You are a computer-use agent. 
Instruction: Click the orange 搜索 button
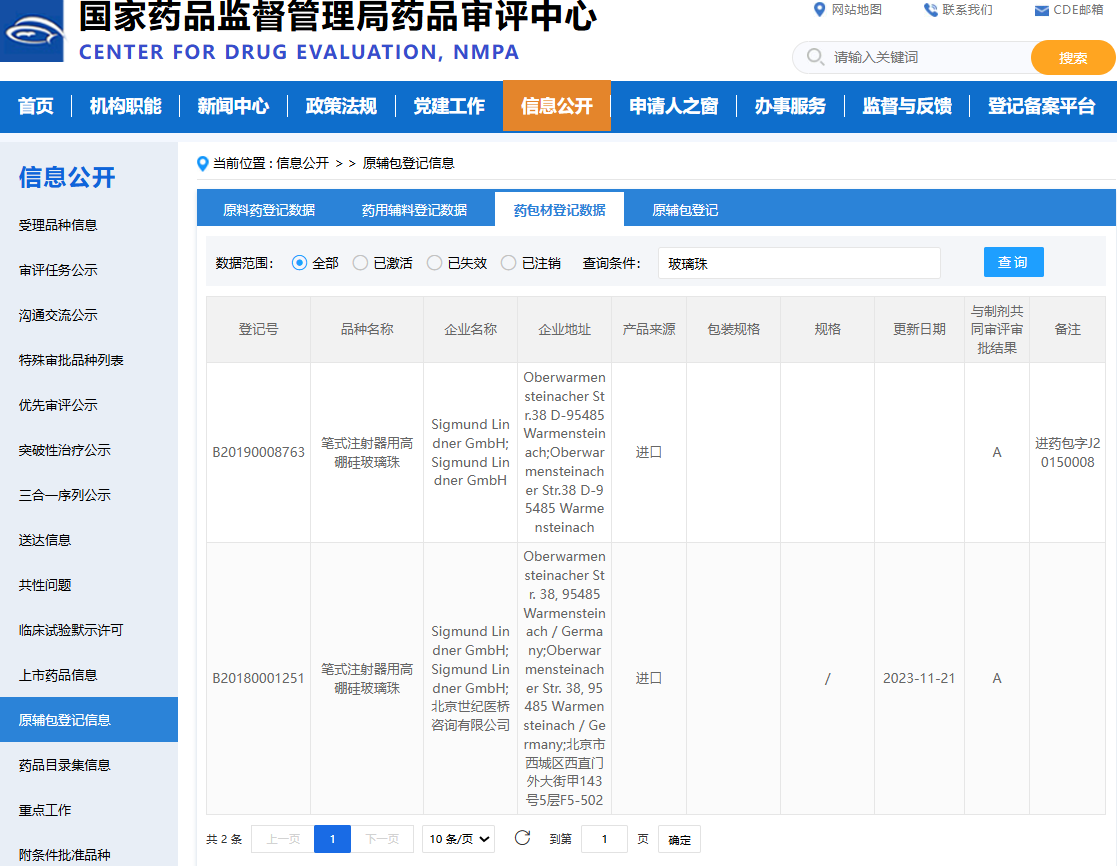pyautogui.click(x=1072, y=57)
